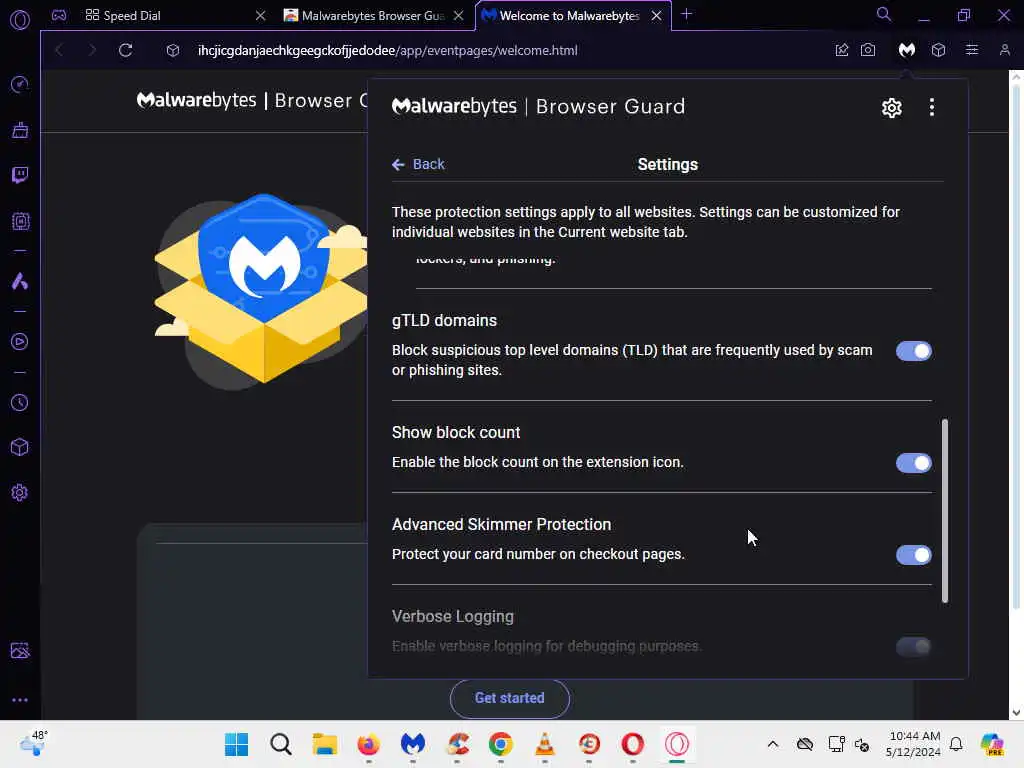Screen dimensions: 1024x768
Task: Open the profile account icon
Action: click(x=1004, y=50)
